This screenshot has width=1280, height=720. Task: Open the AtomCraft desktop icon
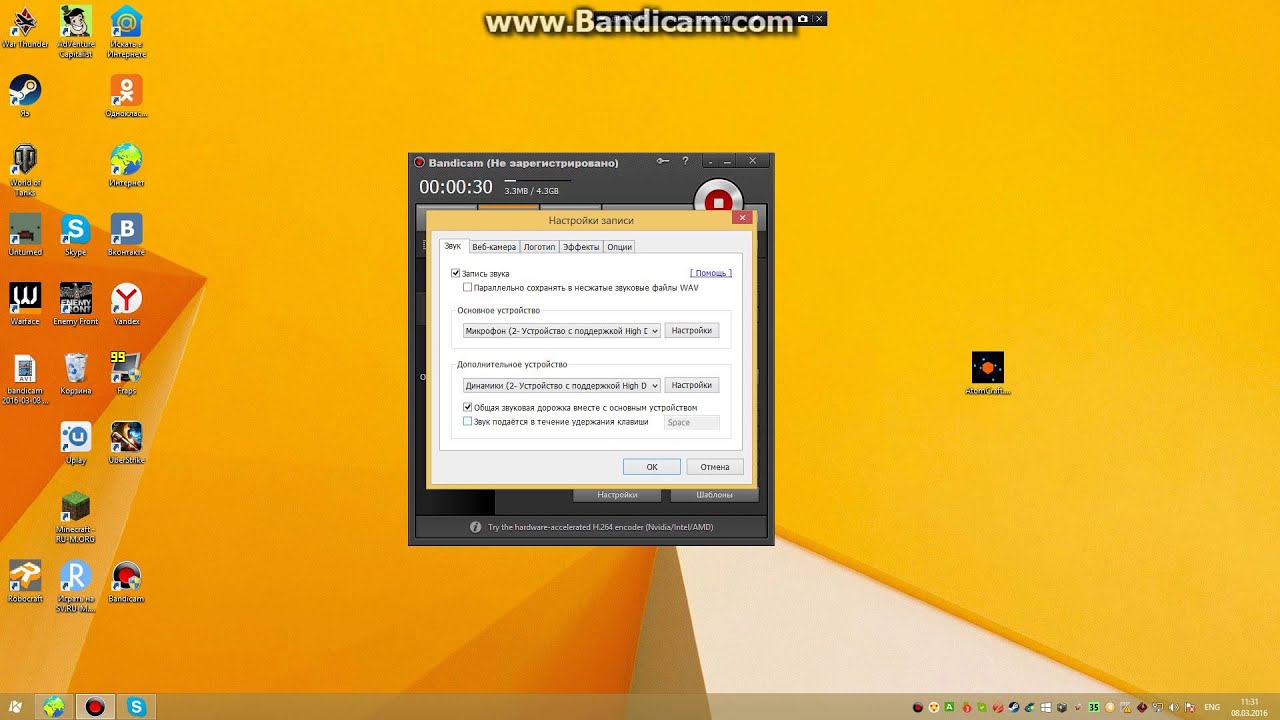pos(988,373)
